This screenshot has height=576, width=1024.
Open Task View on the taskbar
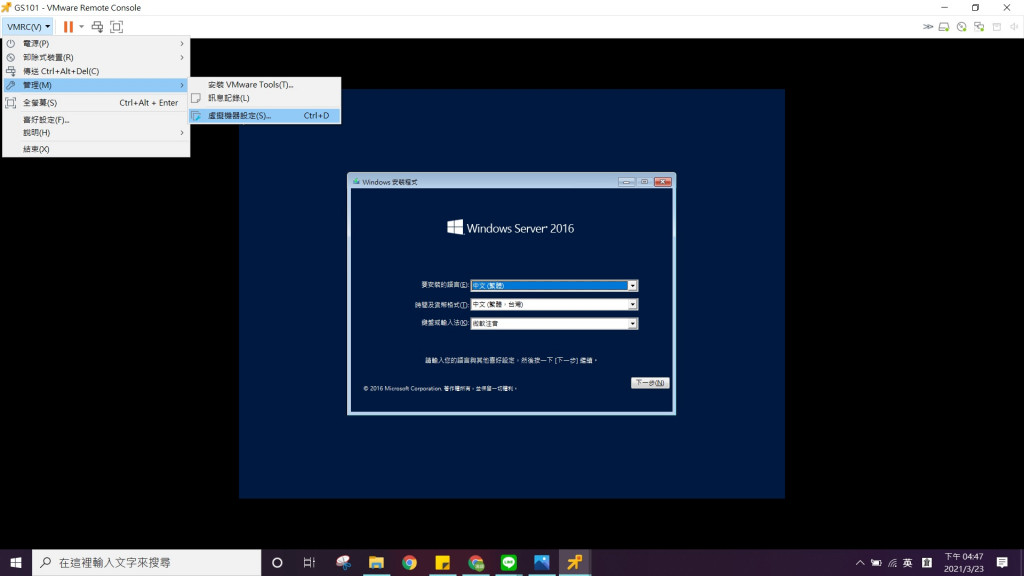coord(310,562)
